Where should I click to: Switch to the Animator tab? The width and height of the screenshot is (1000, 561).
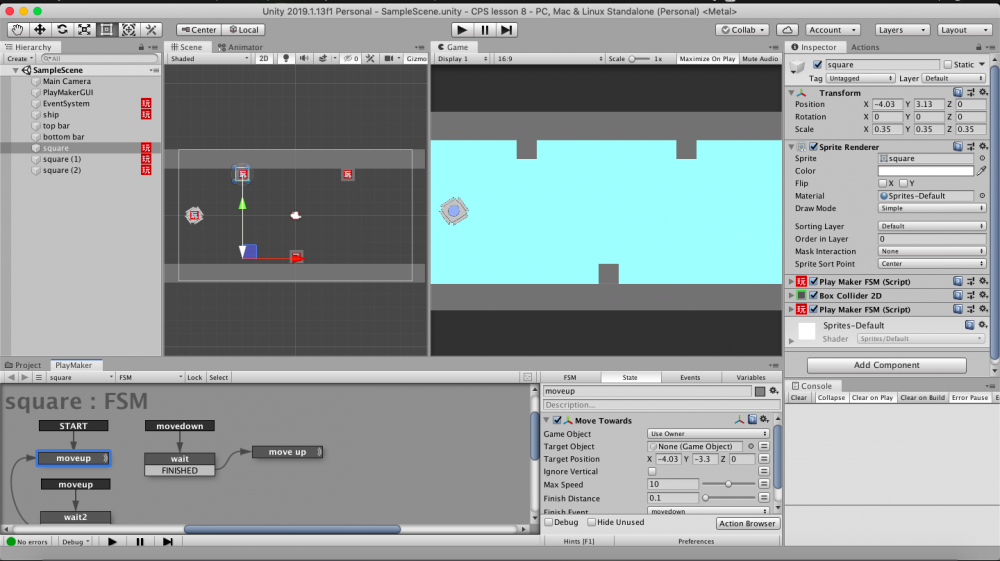[x=240, y=47]
